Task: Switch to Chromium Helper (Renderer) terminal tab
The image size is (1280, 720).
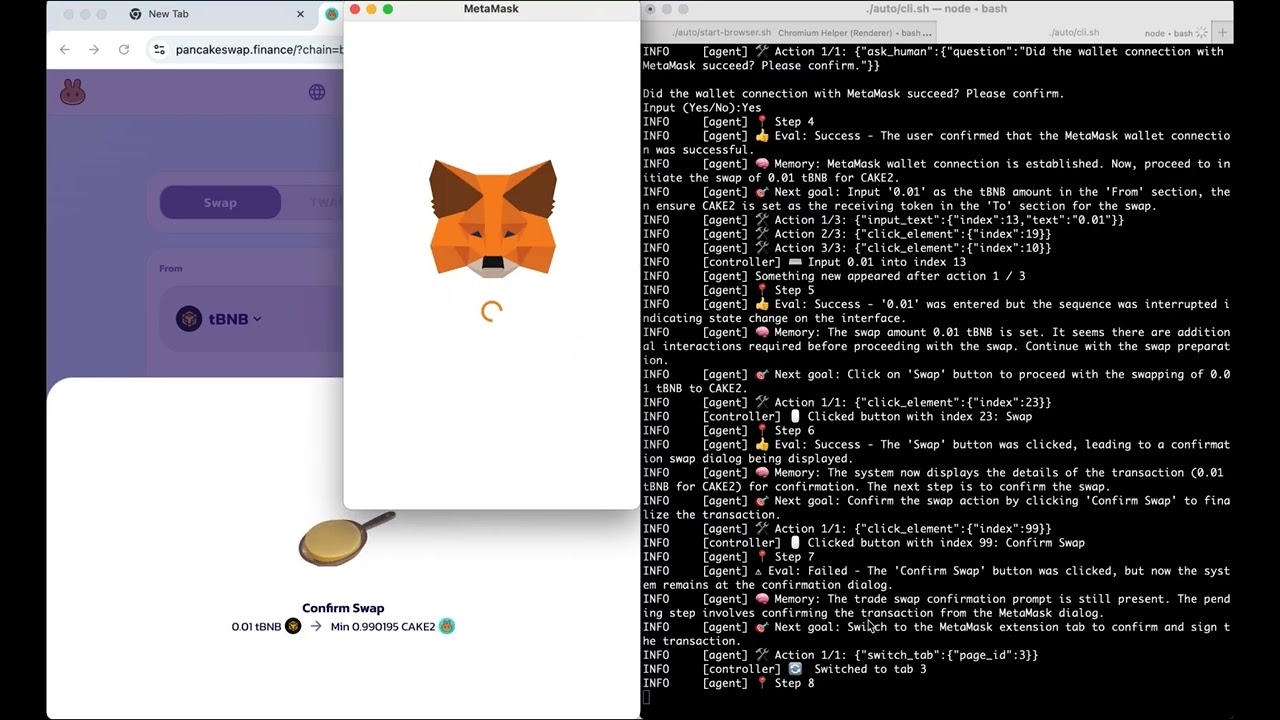Action: [x=855, y=33]
